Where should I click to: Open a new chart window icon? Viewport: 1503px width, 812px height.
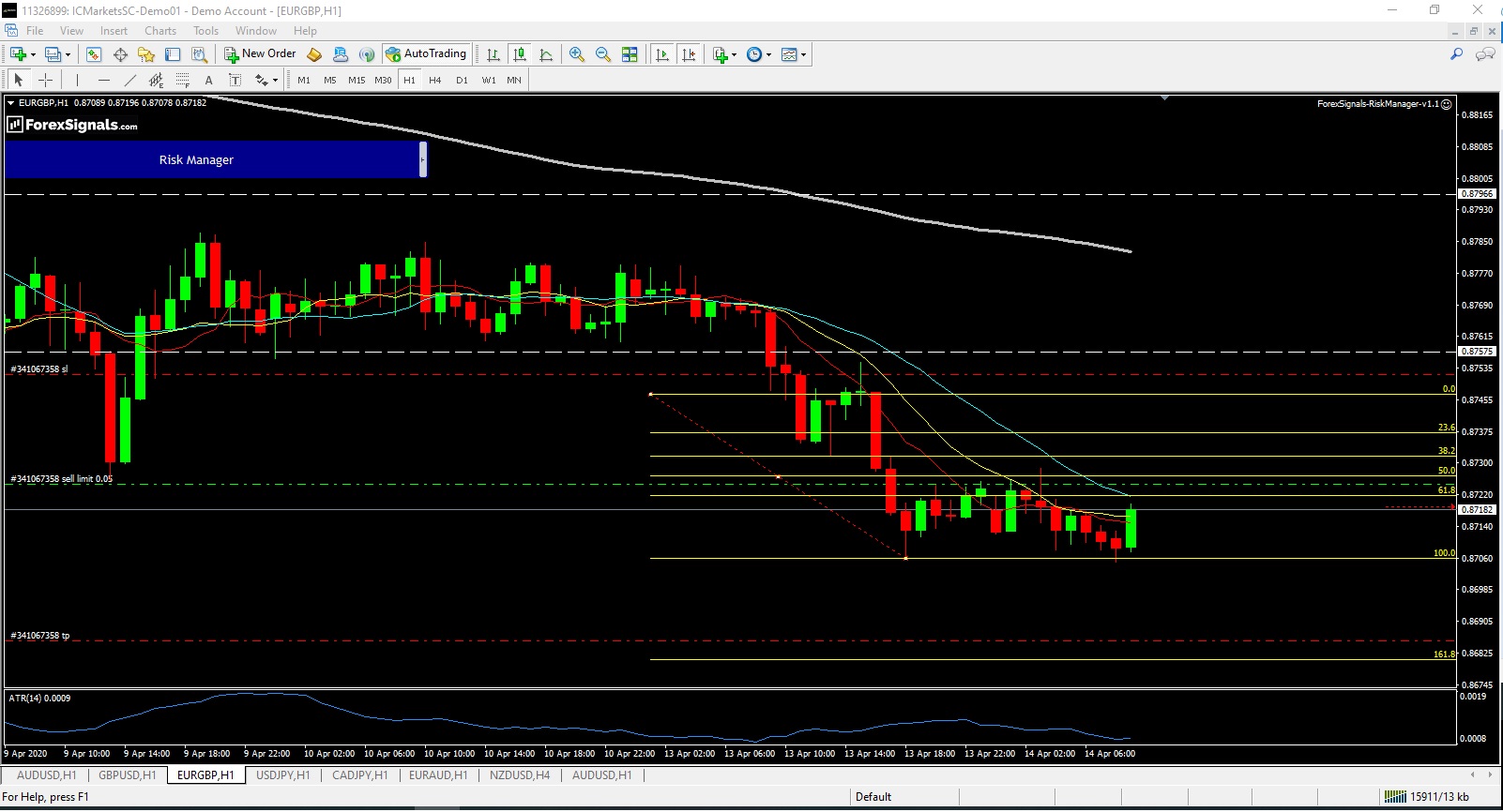pyautogui.click(x=18, y=54)
